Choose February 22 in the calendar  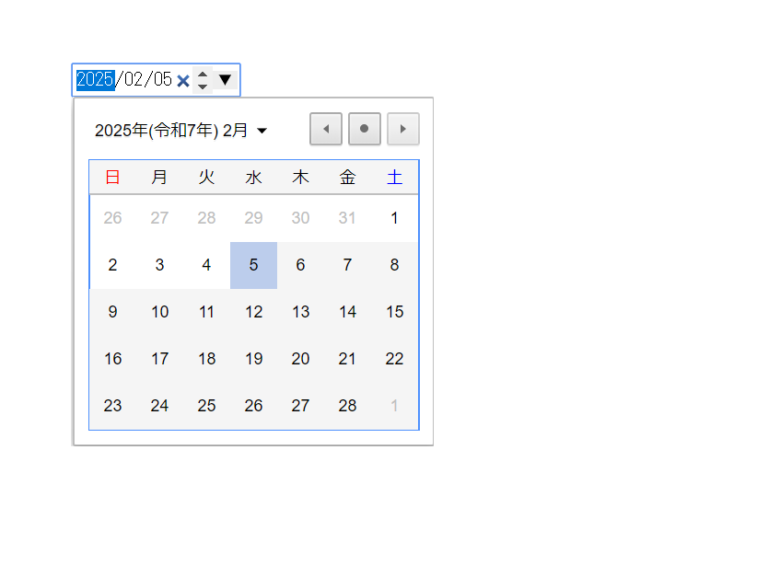[395, 359]
